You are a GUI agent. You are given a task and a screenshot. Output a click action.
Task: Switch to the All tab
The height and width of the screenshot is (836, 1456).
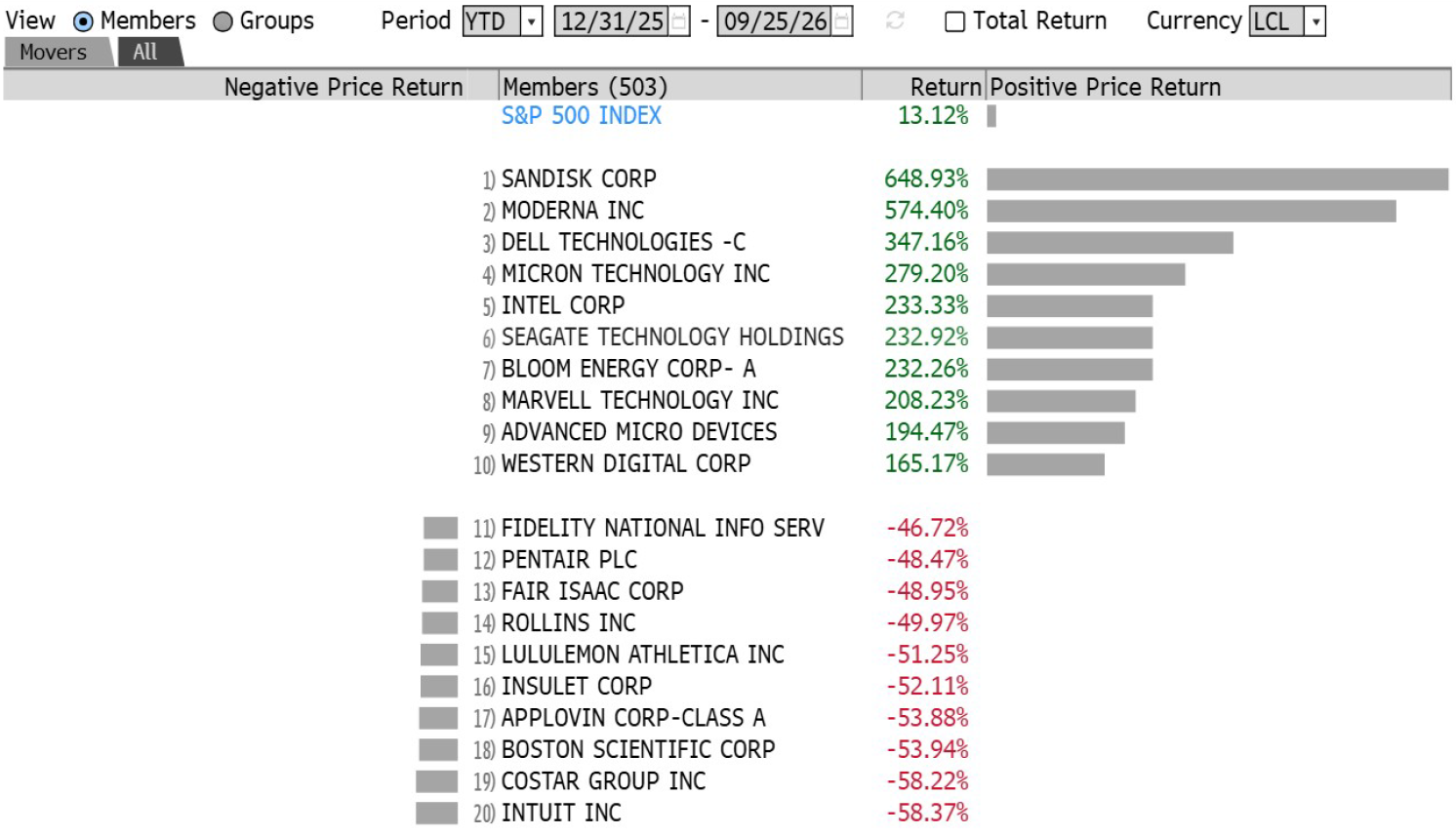tap(146, 53)
